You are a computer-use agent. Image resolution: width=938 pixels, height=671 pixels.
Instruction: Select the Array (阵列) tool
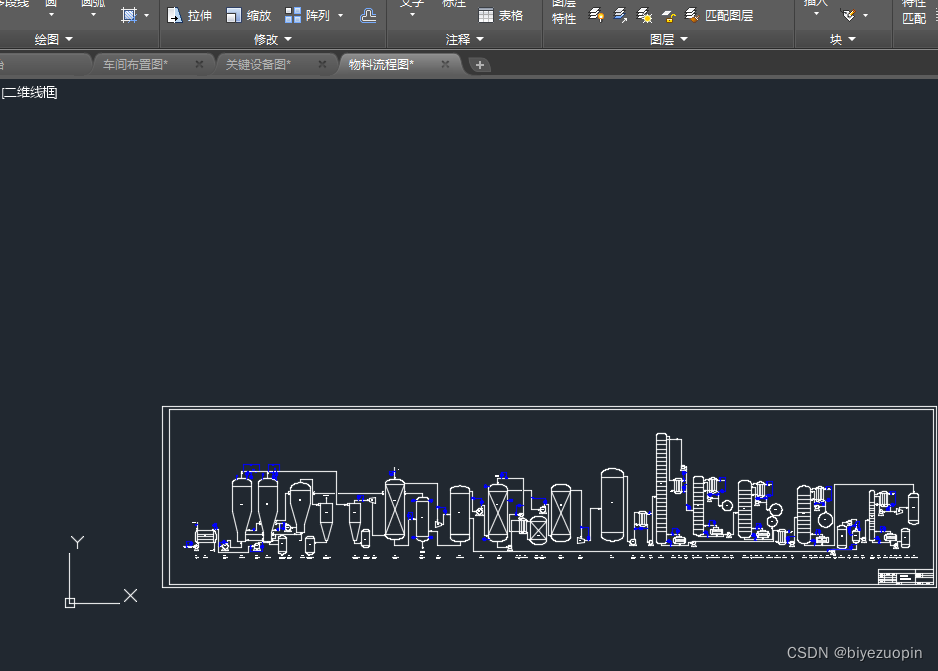307,16
